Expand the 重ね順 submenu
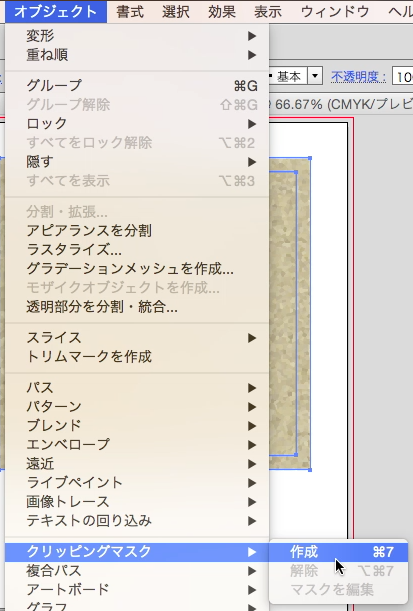413x611 pixels. pyautogui.click(x=137, y=55)
